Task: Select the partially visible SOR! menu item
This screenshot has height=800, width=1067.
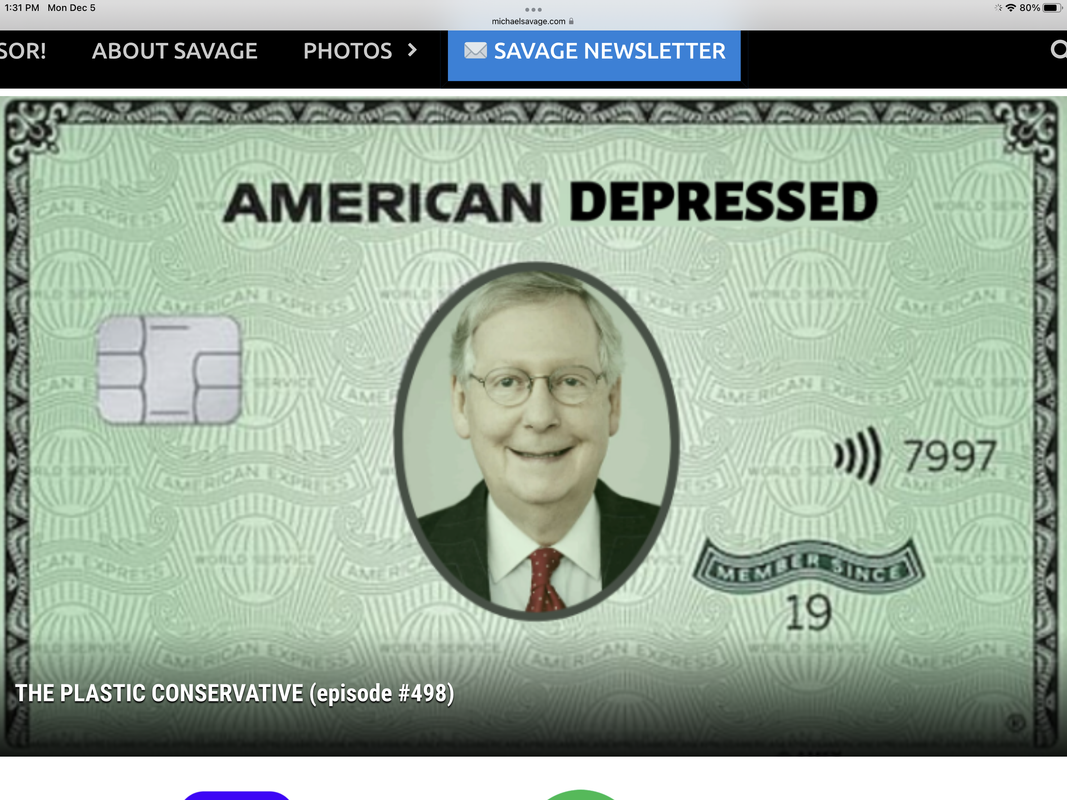Action: click(23, 51)
